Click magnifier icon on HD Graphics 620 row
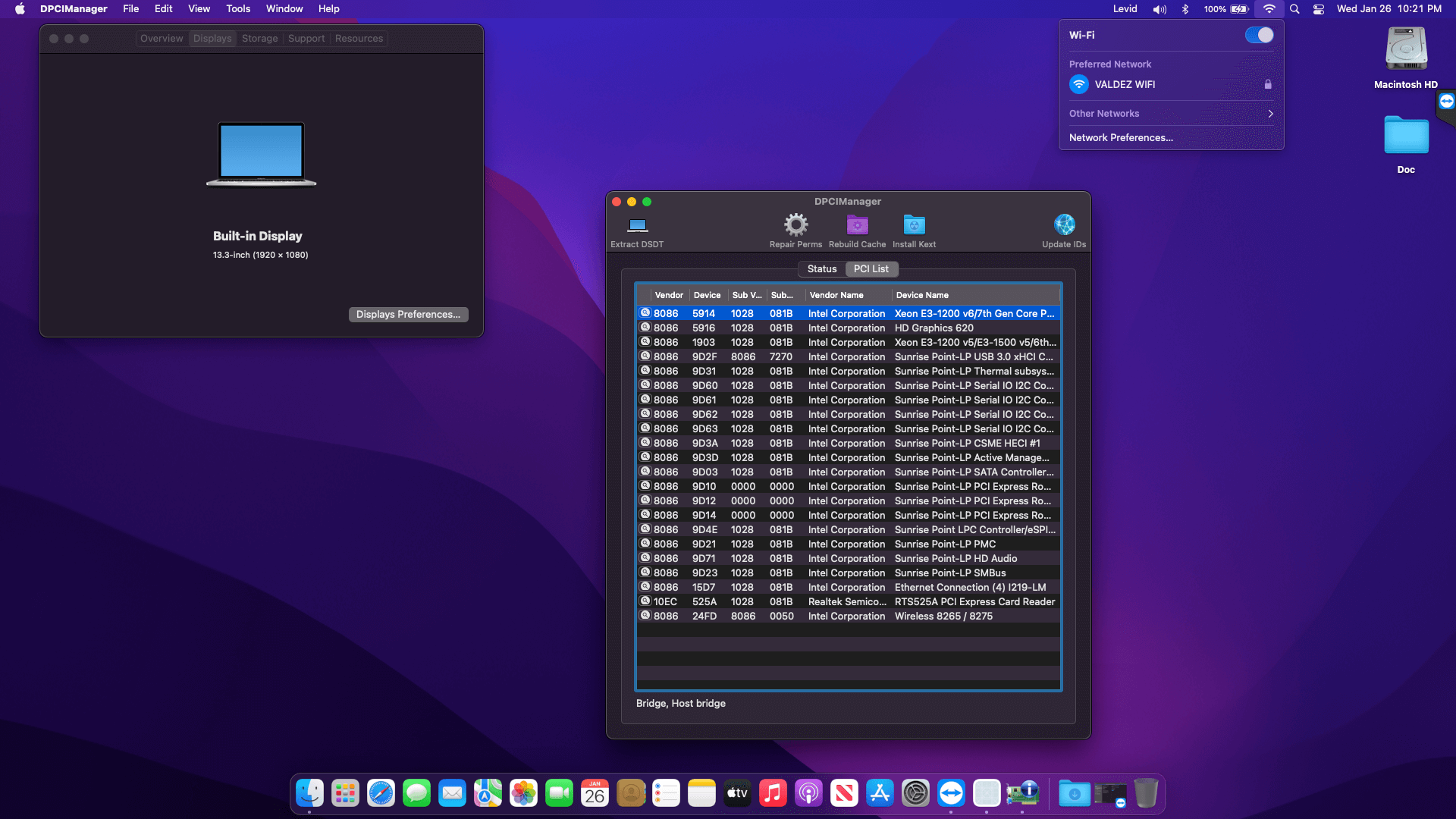 (x=645, y=328)
